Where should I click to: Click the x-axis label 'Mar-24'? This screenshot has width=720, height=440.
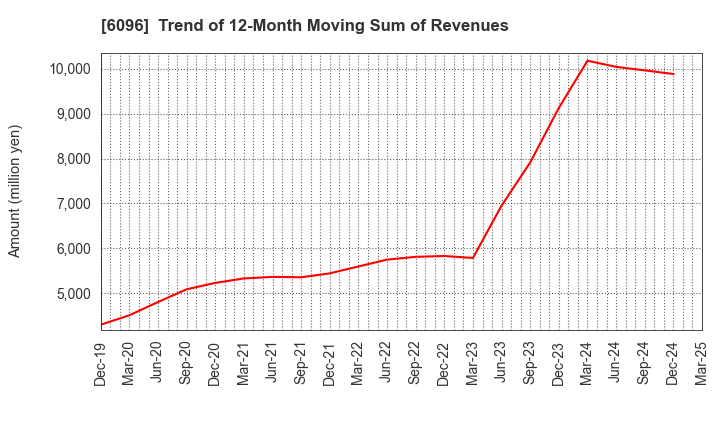tap(586, 363)
